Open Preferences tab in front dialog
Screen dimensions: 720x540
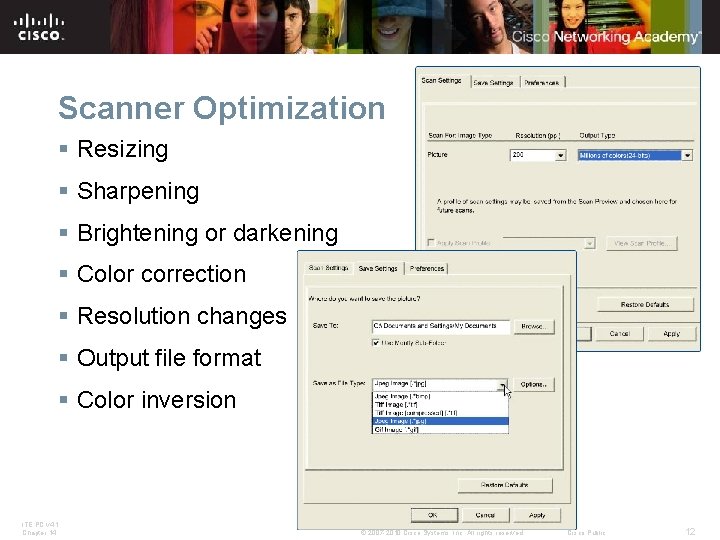click(x=427, y=269)
